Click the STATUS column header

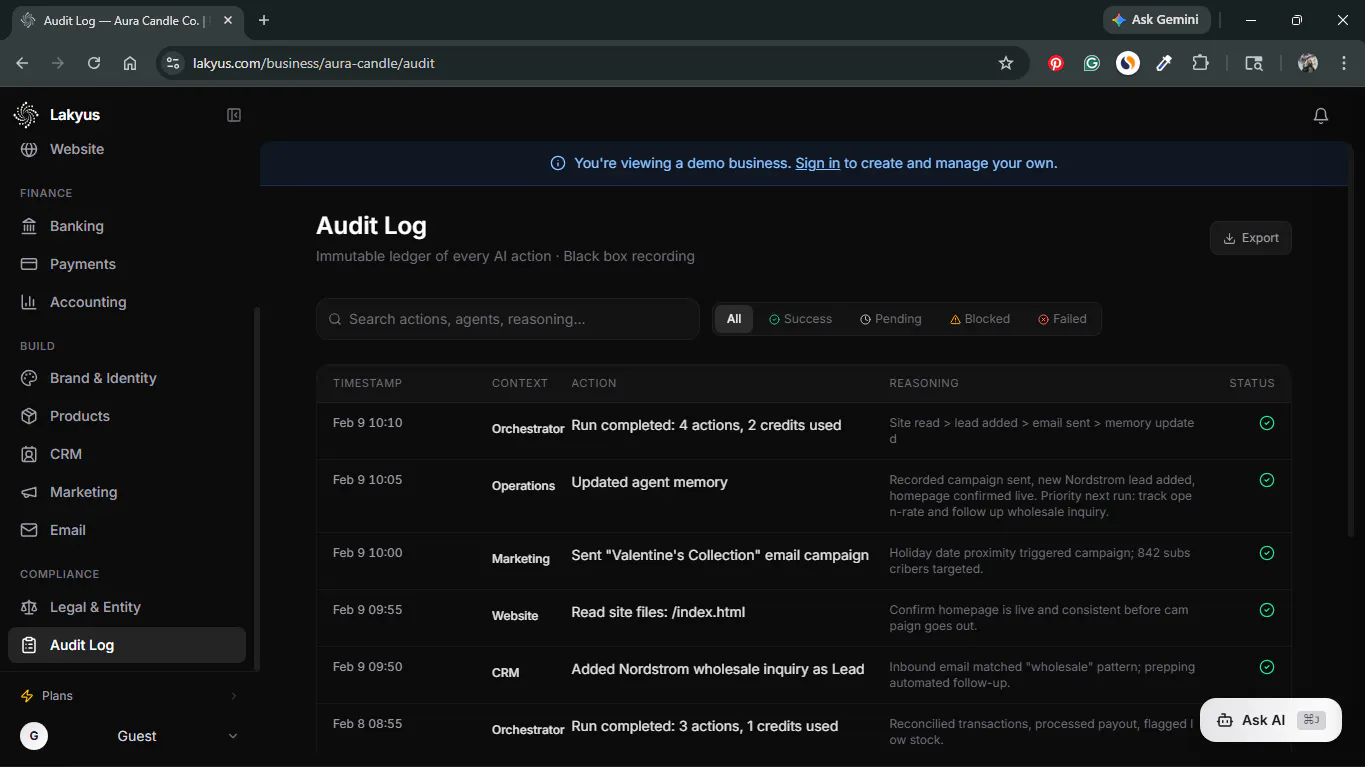coord(1252,383)
